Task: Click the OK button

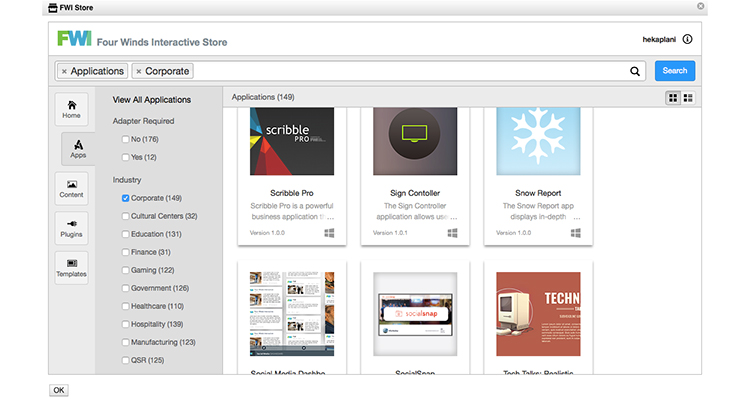Action: click(x=58, y=390)
